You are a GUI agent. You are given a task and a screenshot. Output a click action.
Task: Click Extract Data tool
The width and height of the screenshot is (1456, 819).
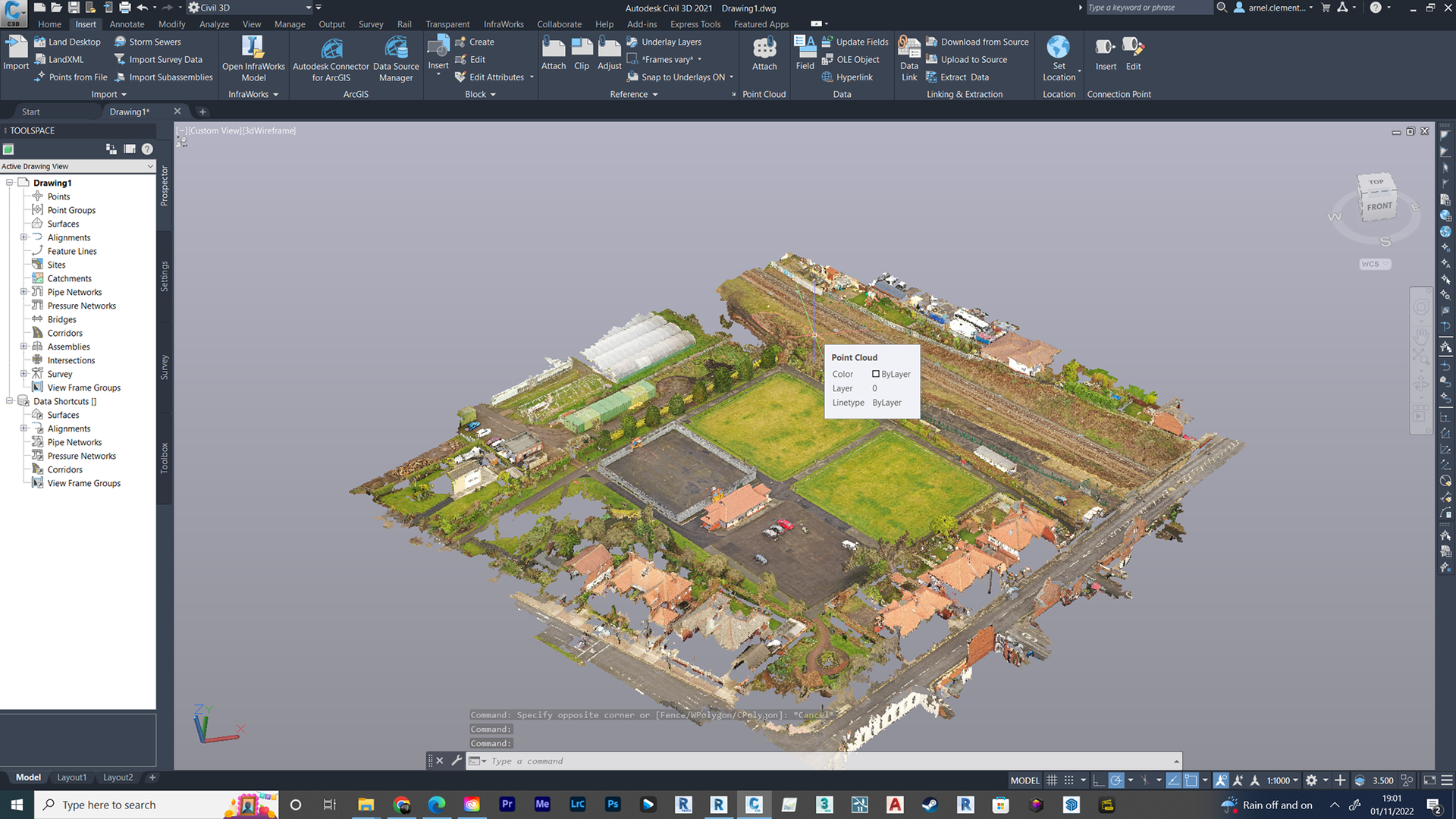coord(958,77)
